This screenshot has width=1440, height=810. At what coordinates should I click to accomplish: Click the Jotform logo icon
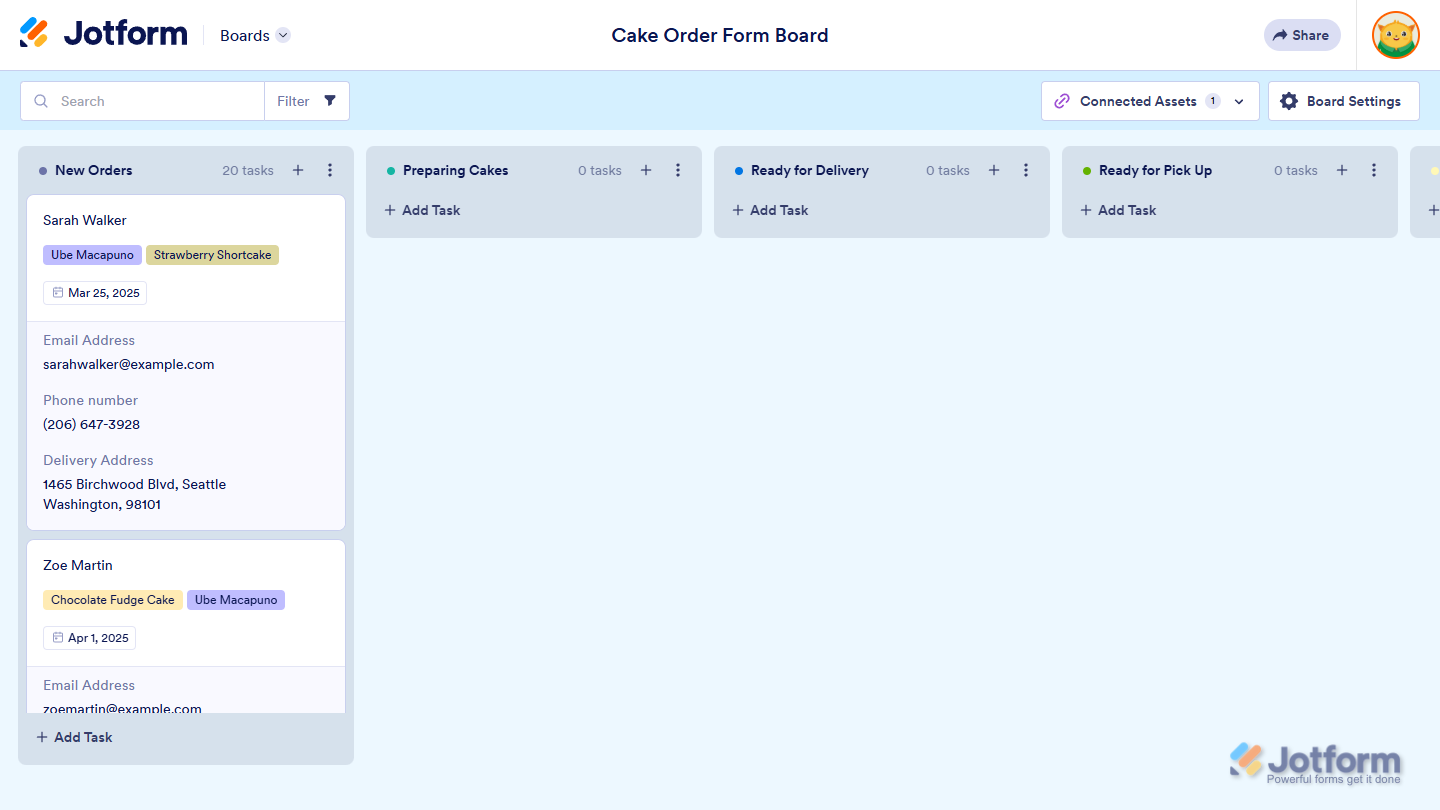point(34,33)
